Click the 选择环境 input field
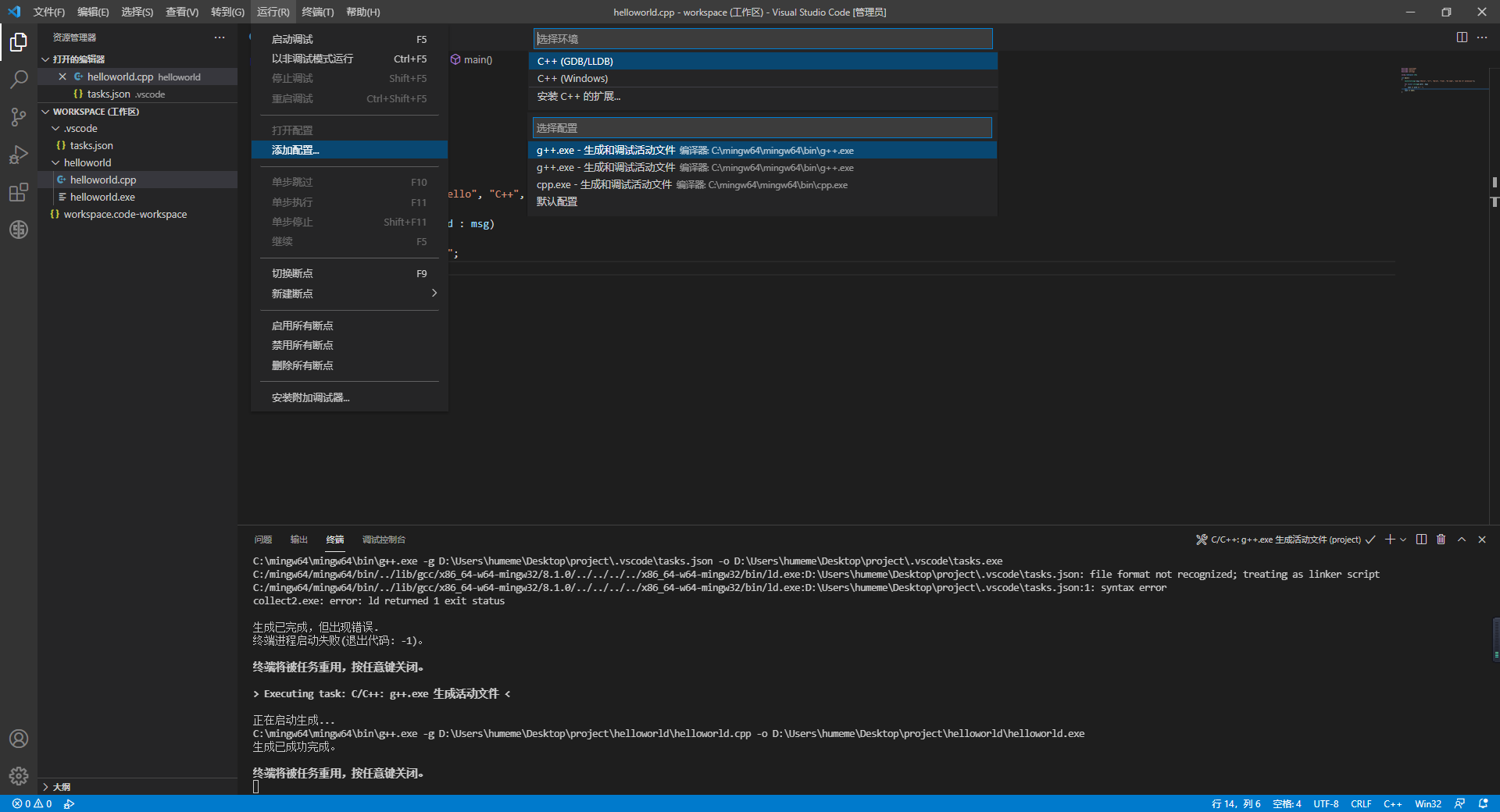Viewport: 1500px width, 812px height. [763, 39]
